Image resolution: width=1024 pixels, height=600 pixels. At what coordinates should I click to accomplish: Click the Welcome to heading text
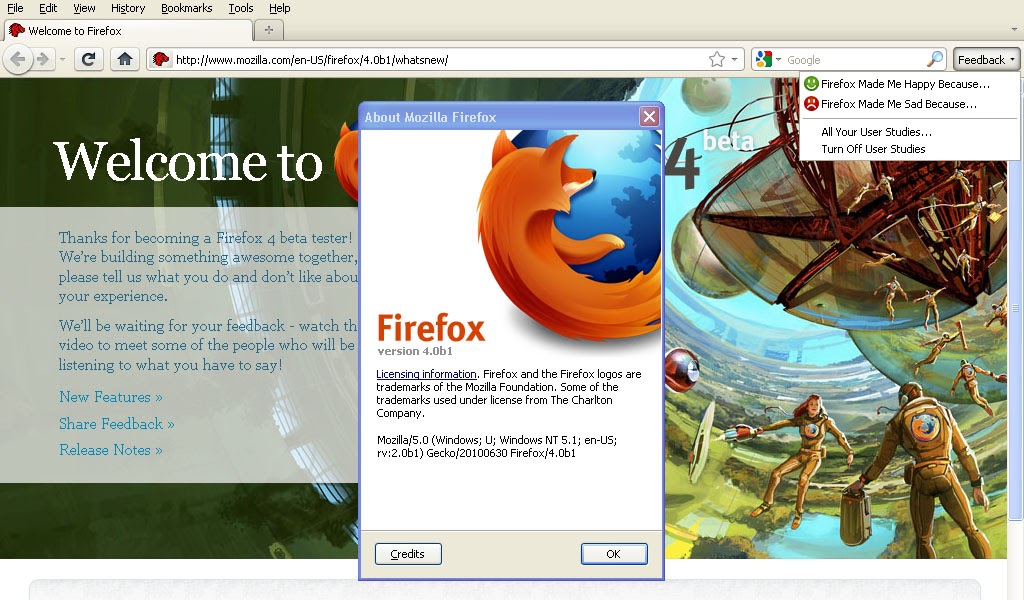click(x=188, y=161)
